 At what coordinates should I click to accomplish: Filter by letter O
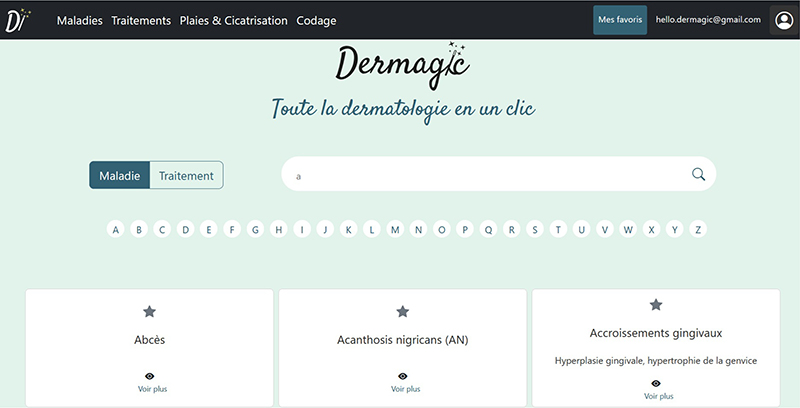(442, 230)
